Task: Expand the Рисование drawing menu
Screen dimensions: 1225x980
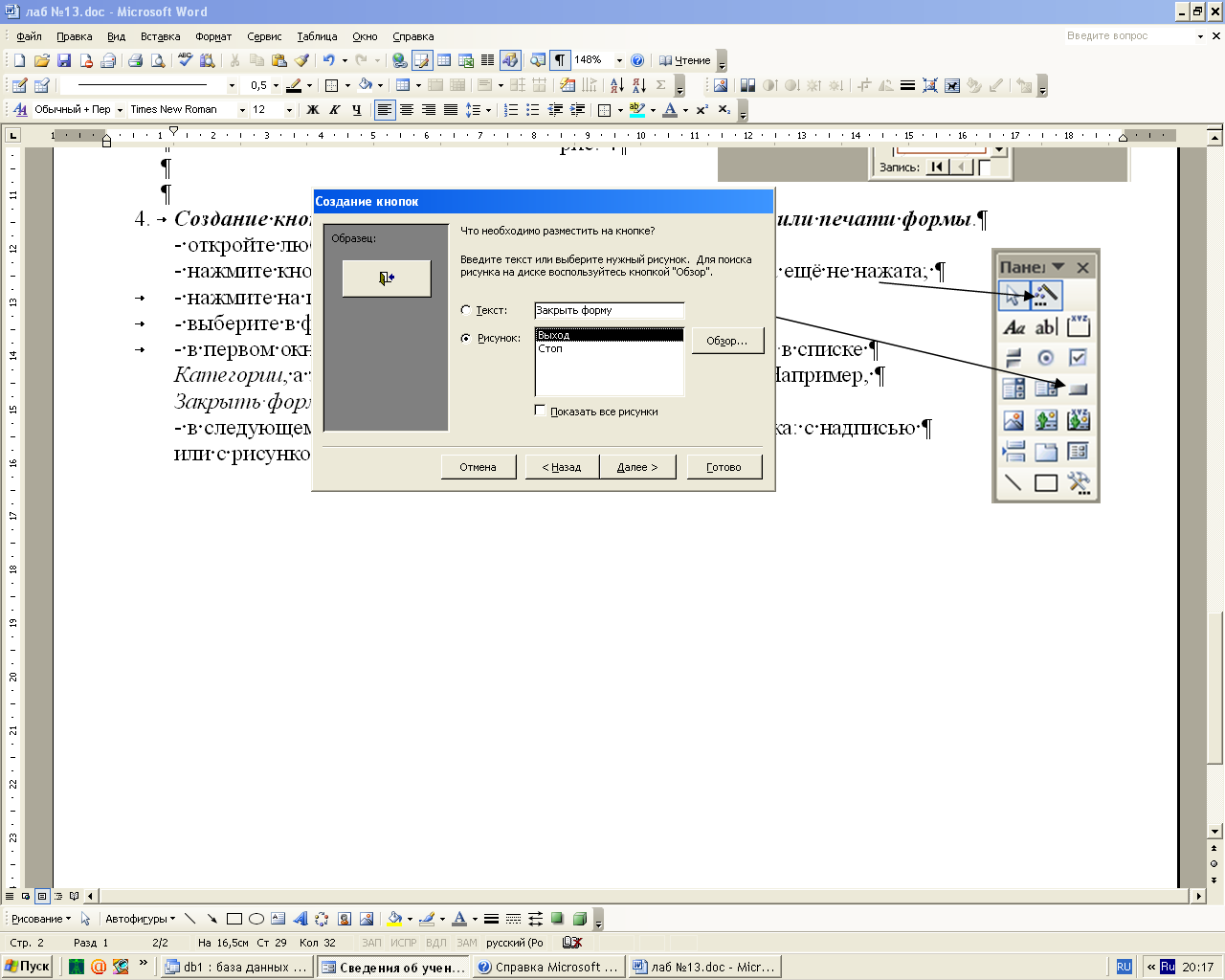Action: tap(41, 919)
